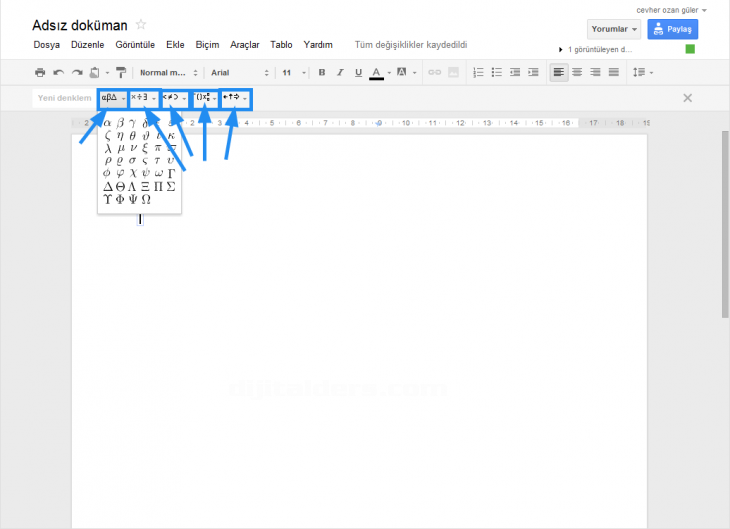Insert the capital Omega symbol
Image resolution: width=730 pixels, height=529 pixels.
(x=146, y=199)
